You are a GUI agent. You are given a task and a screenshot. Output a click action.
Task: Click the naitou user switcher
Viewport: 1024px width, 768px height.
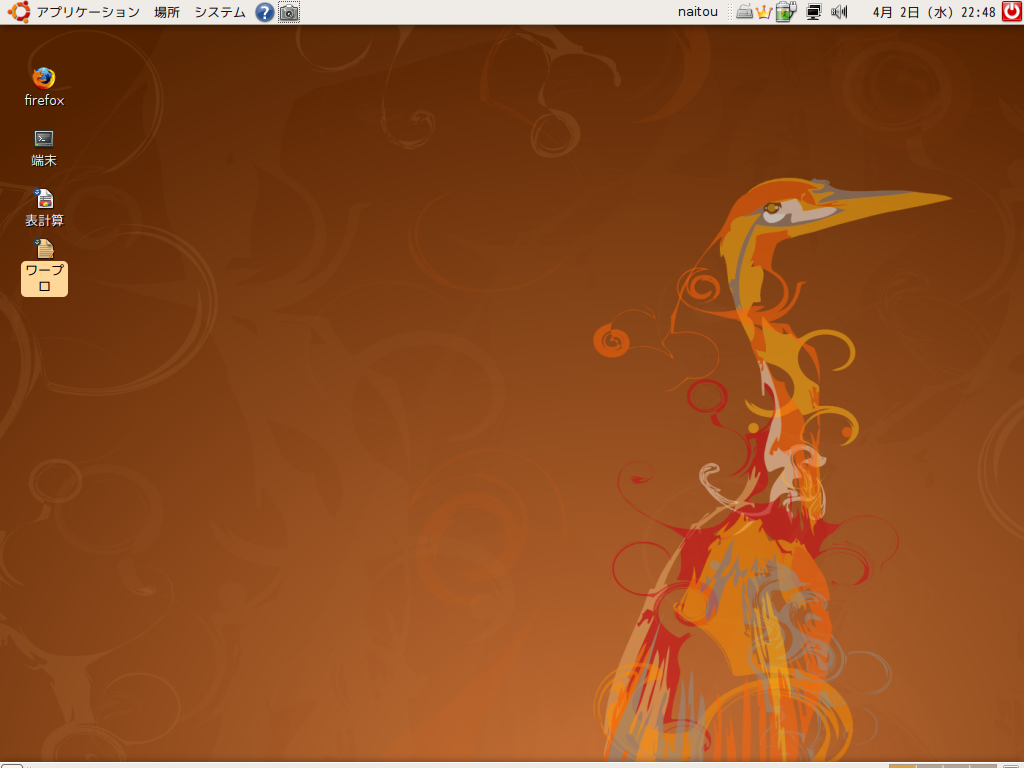(x=697, y=12)
